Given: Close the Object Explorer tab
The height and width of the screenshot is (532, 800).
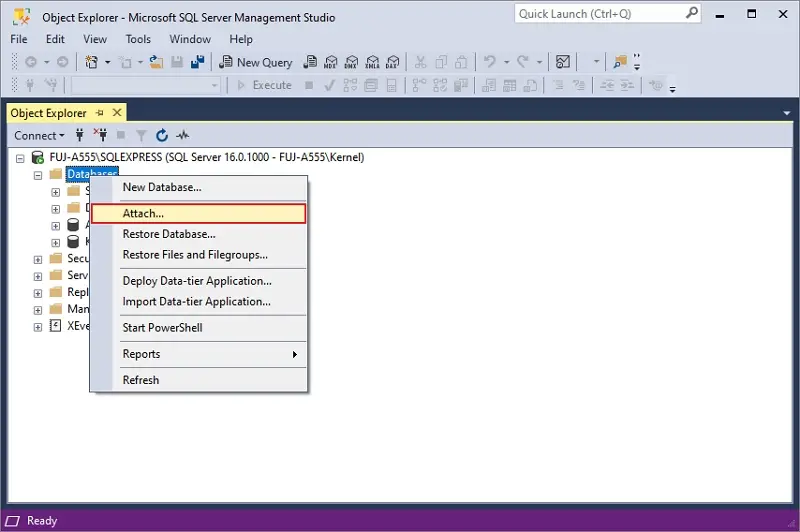Looking at the screenshot, I should (117, 112).
